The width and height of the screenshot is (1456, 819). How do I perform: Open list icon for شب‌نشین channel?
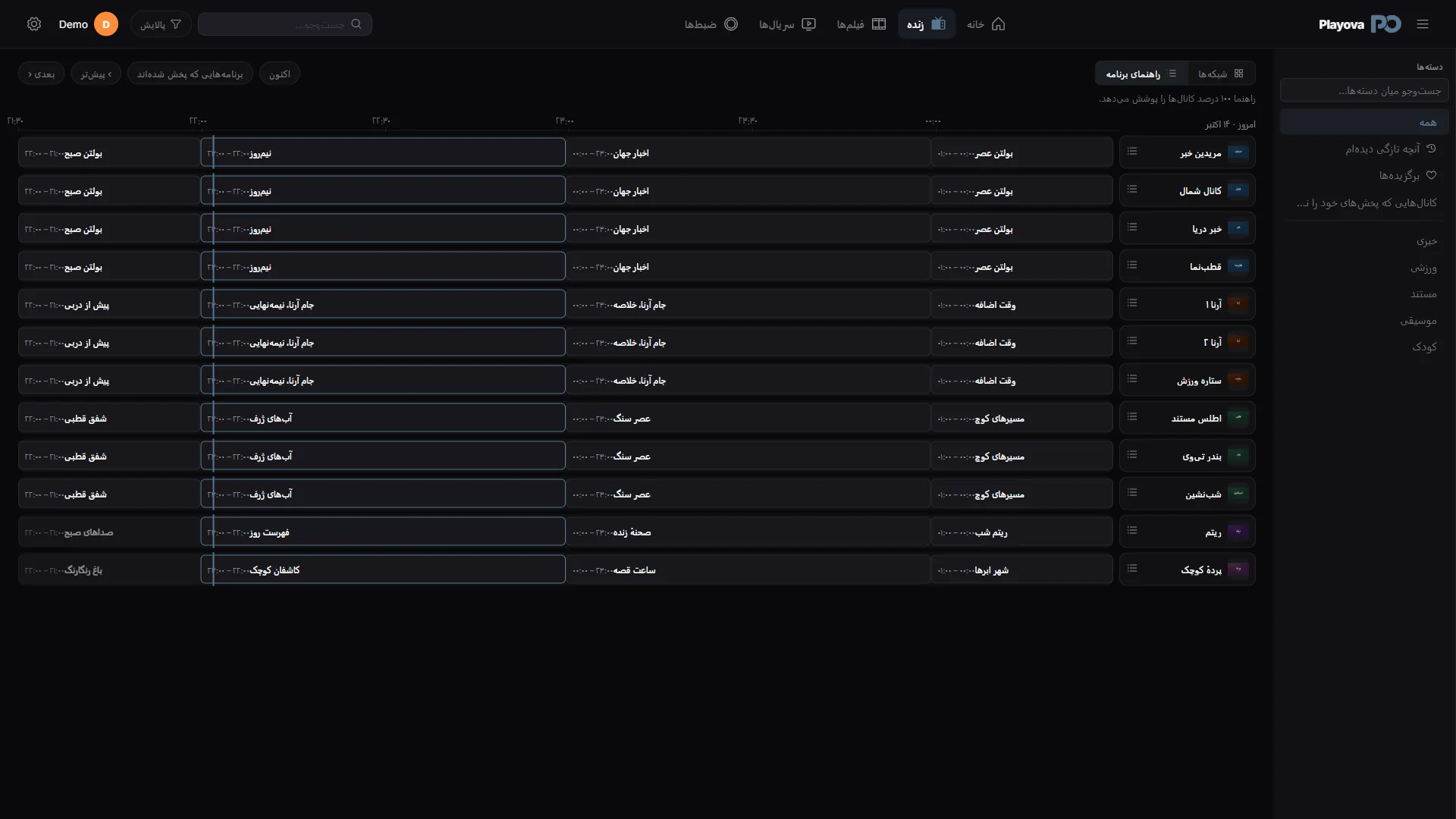click(x=1132, y=493)
